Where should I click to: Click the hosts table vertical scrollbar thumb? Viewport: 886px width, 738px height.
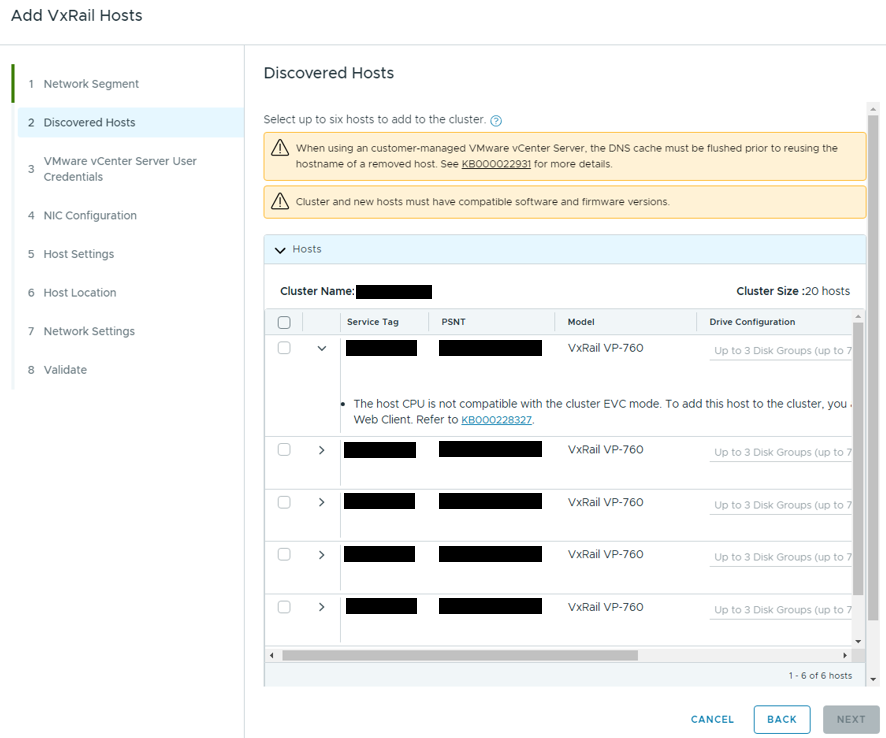(x=858, y=459)
